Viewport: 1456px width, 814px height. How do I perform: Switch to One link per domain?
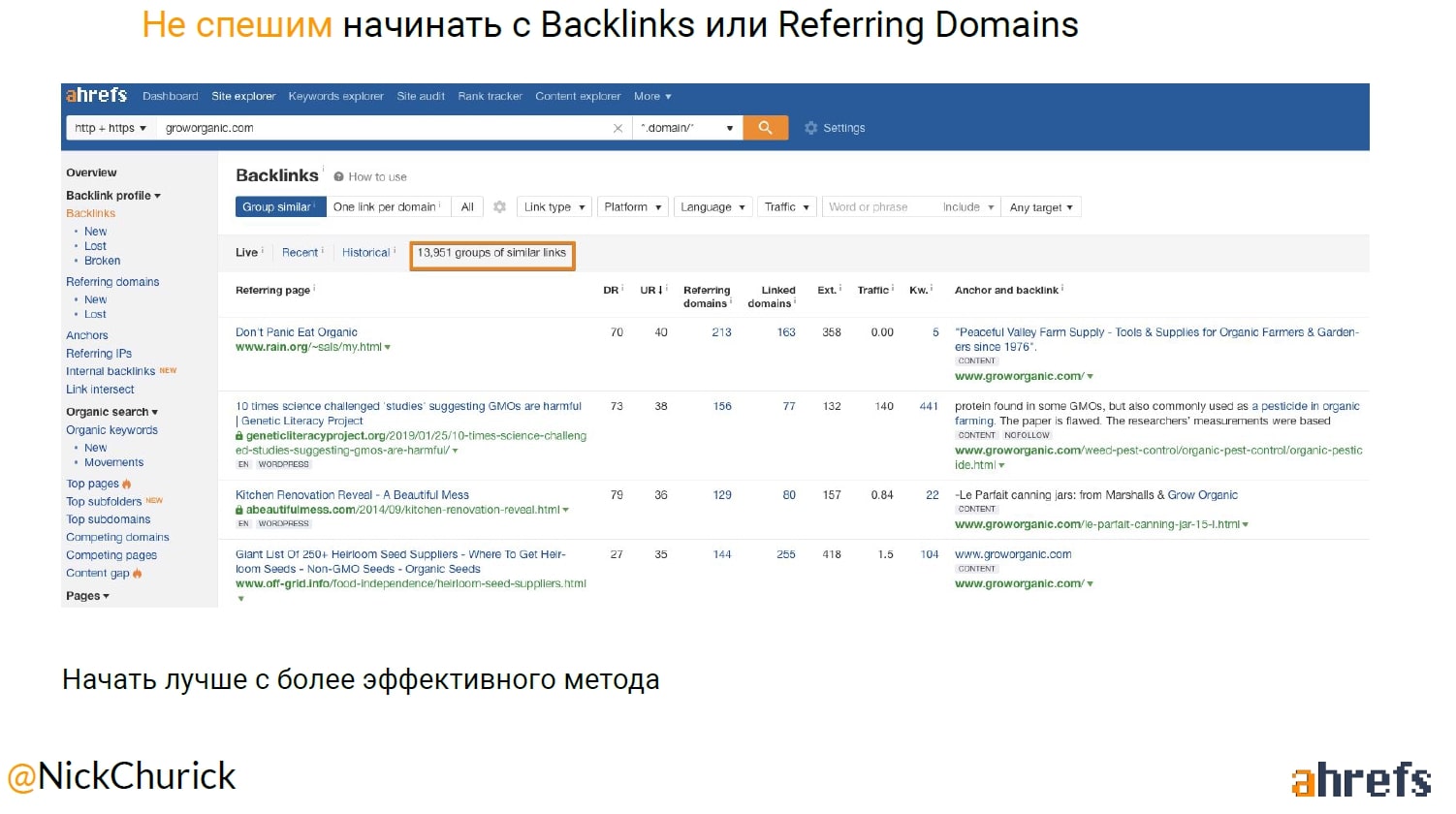385,207
